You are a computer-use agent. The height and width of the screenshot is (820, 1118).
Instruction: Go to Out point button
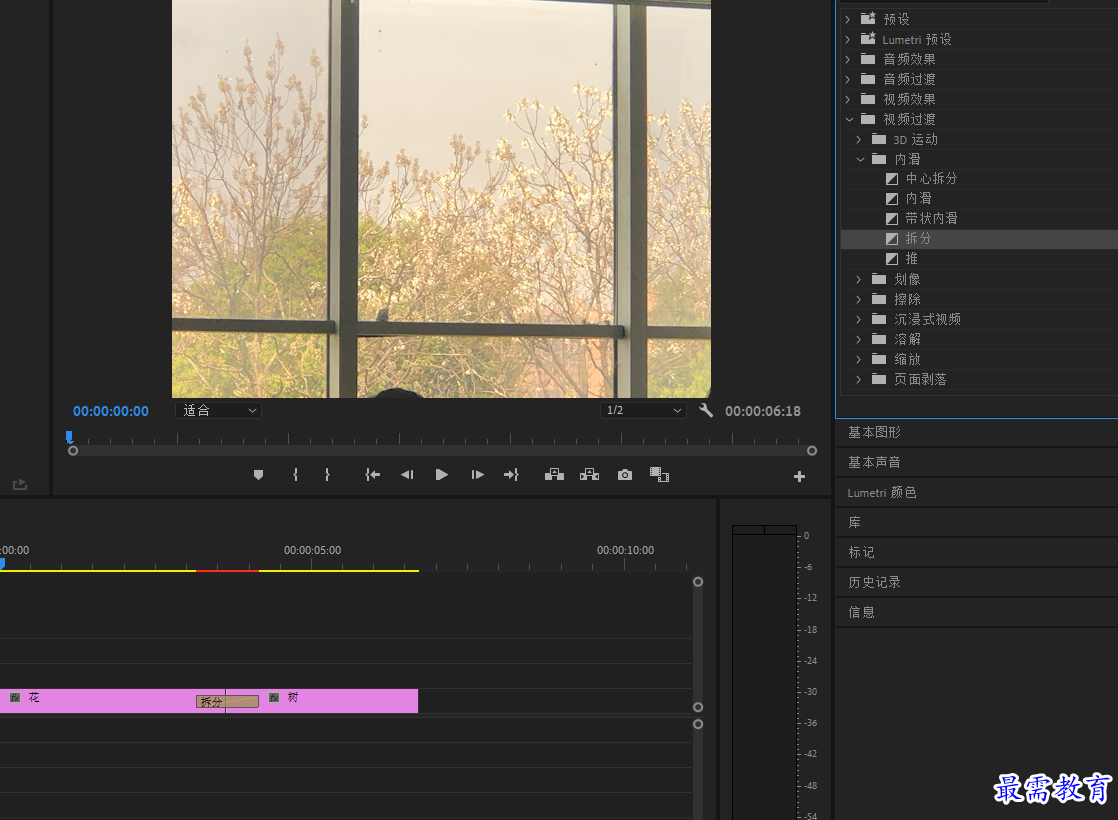pyautogui.click(x=511, y=475)
